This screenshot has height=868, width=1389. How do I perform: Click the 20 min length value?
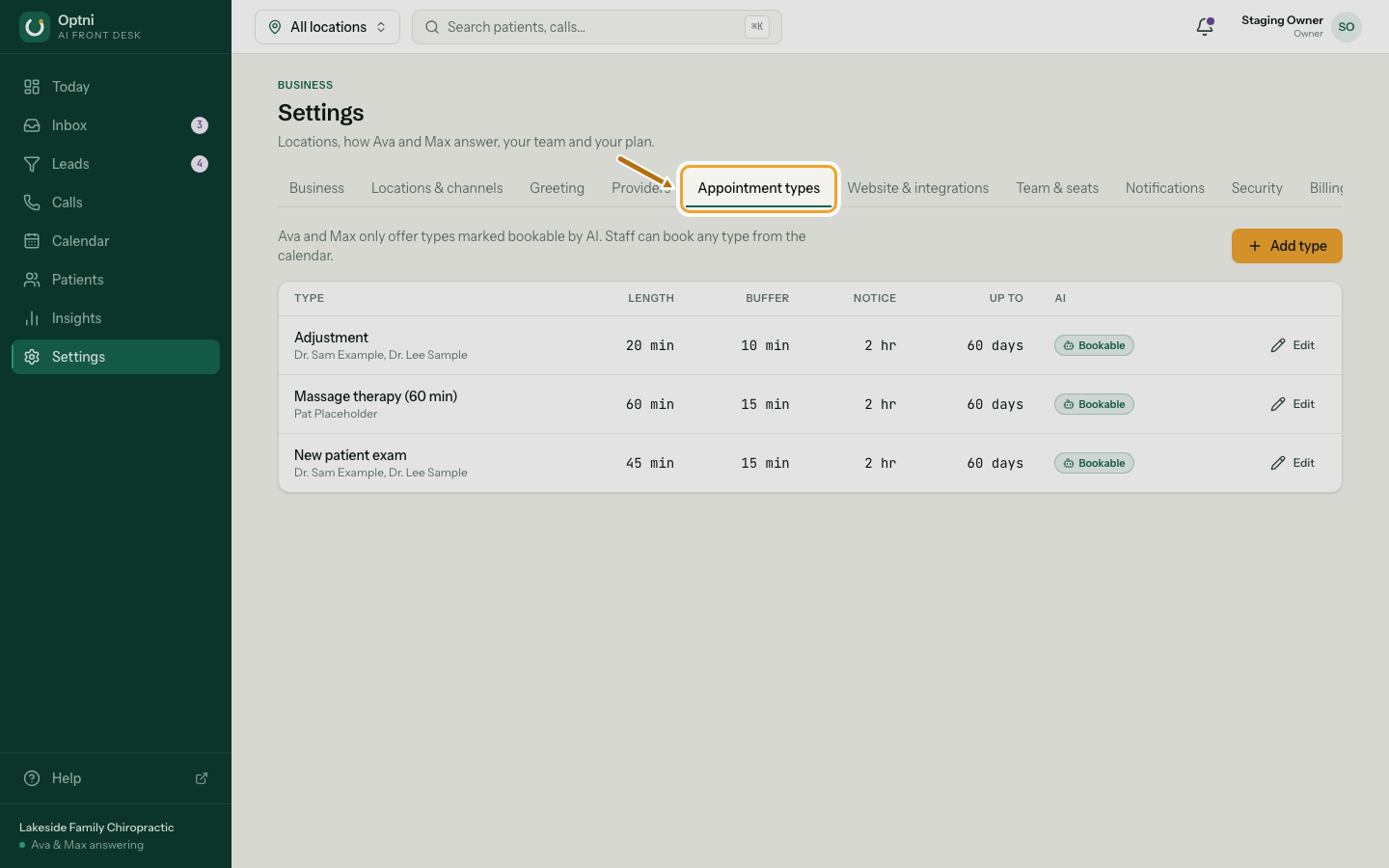point(650,345)
